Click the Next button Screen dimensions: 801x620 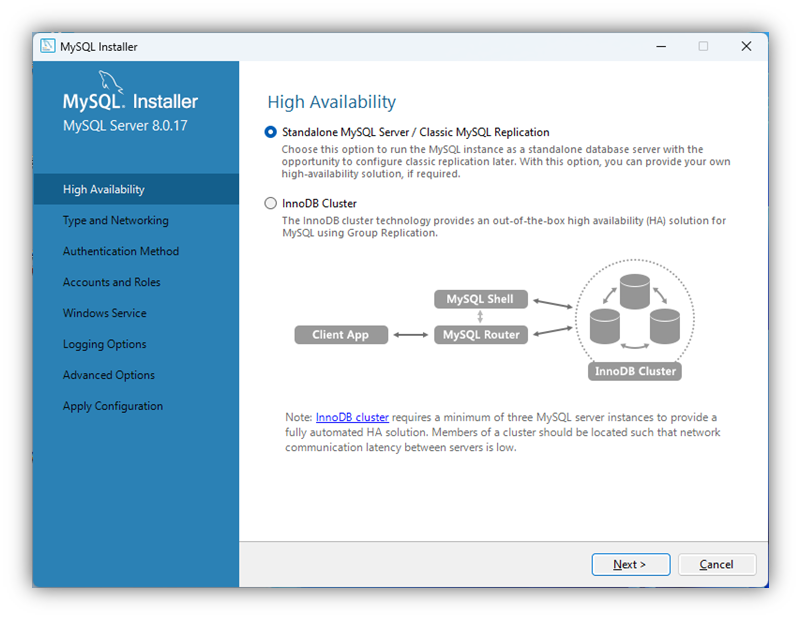coord(631,564)
